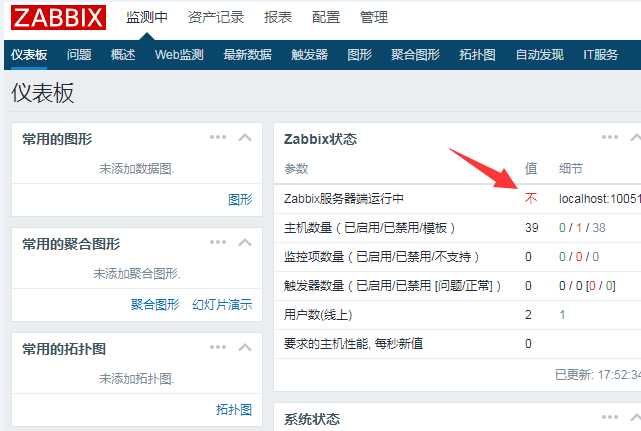
Task: Open the IT服务 submenu tab
Action: click(x=601, y=55)
